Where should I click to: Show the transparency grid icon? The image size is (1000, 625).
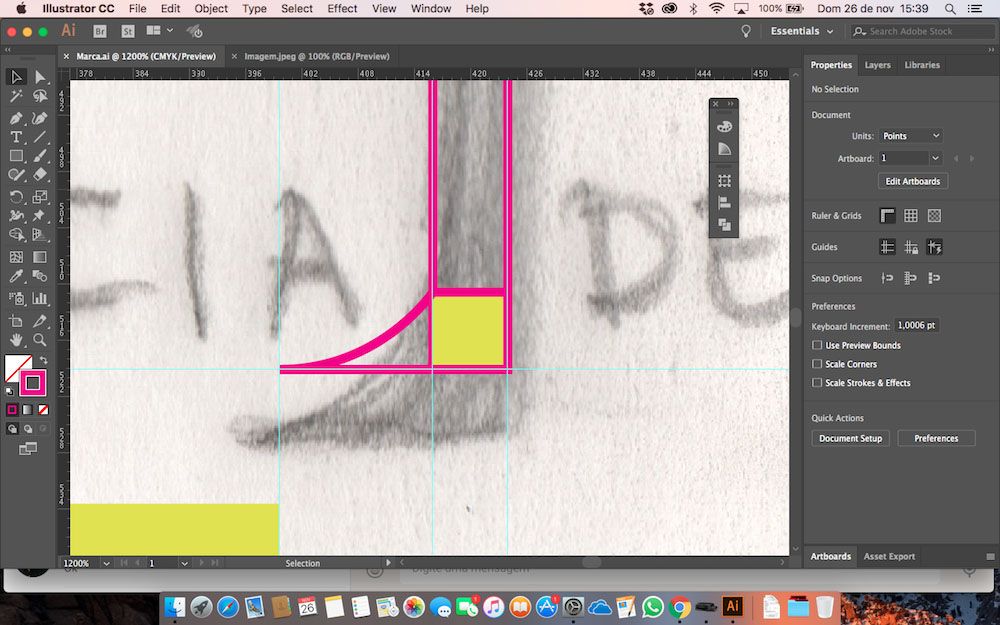[x=934, y=216]
